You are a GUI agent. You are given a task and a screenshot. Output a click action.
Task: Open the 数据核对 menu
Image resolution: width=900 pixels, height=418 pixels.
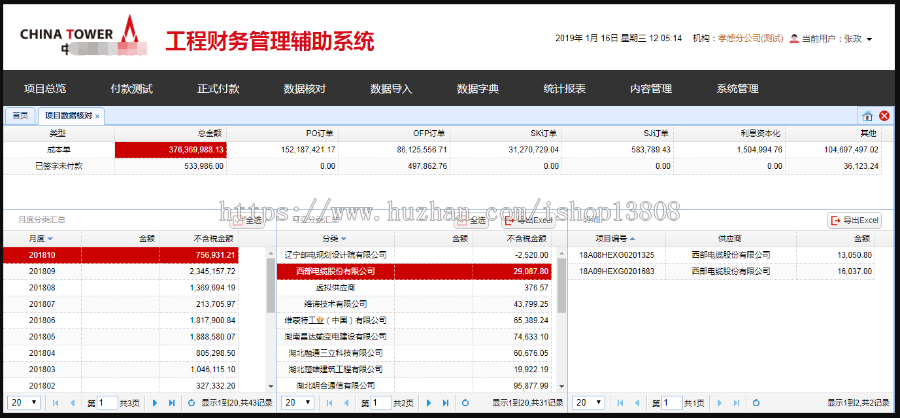coord(305,89)
